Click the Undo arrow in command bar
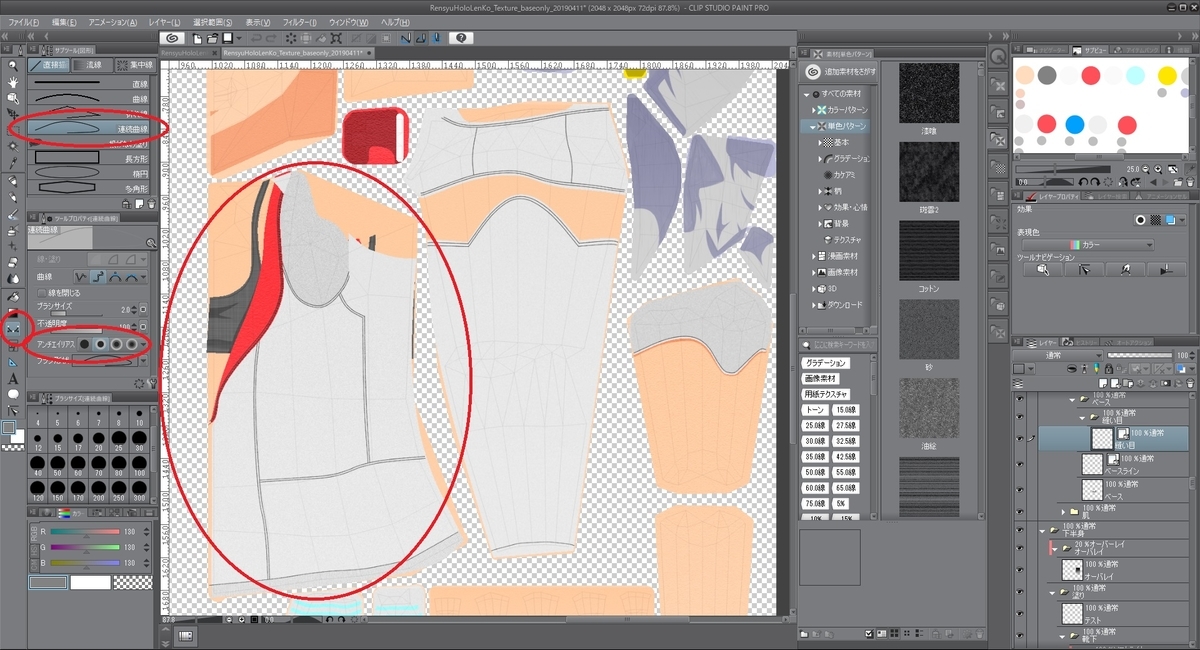Screen dimensions: 1200x650 (x=255, y=38)
